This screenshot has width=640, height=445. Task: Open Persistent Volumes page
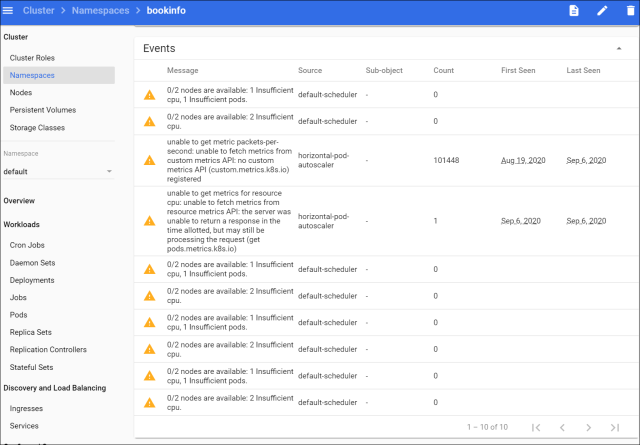pyautogui.click(x=42, y=110)
